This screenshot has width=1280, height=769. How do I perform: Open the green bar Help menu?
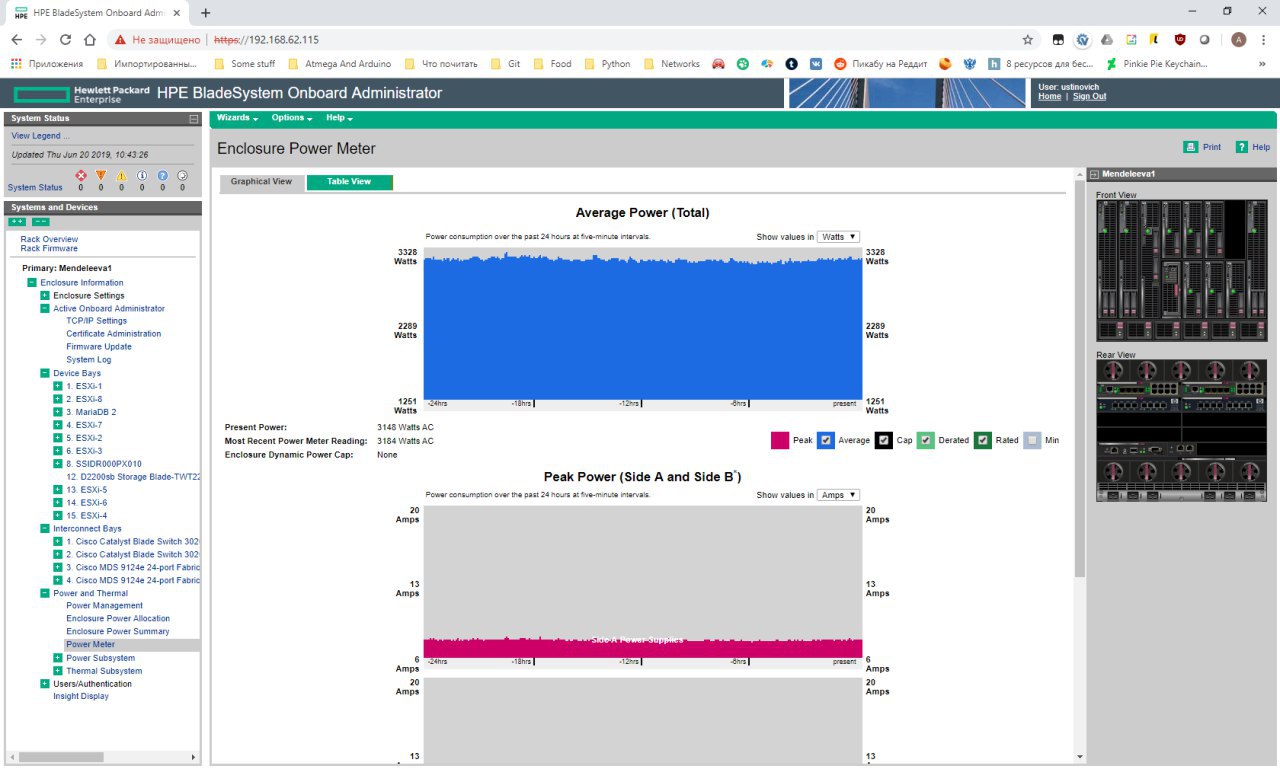click(x=340, y=118)
